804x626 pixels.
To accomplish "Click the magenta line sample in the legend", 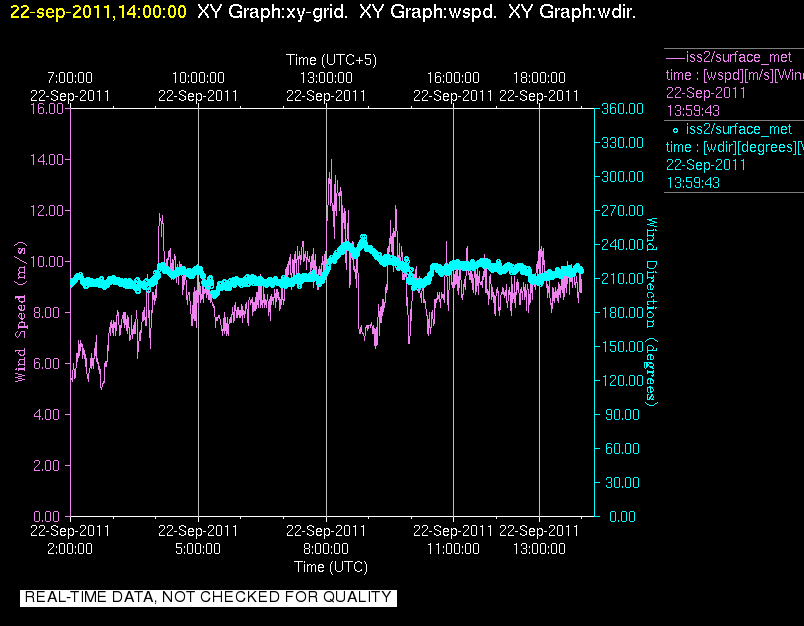I will click(675, 57).
